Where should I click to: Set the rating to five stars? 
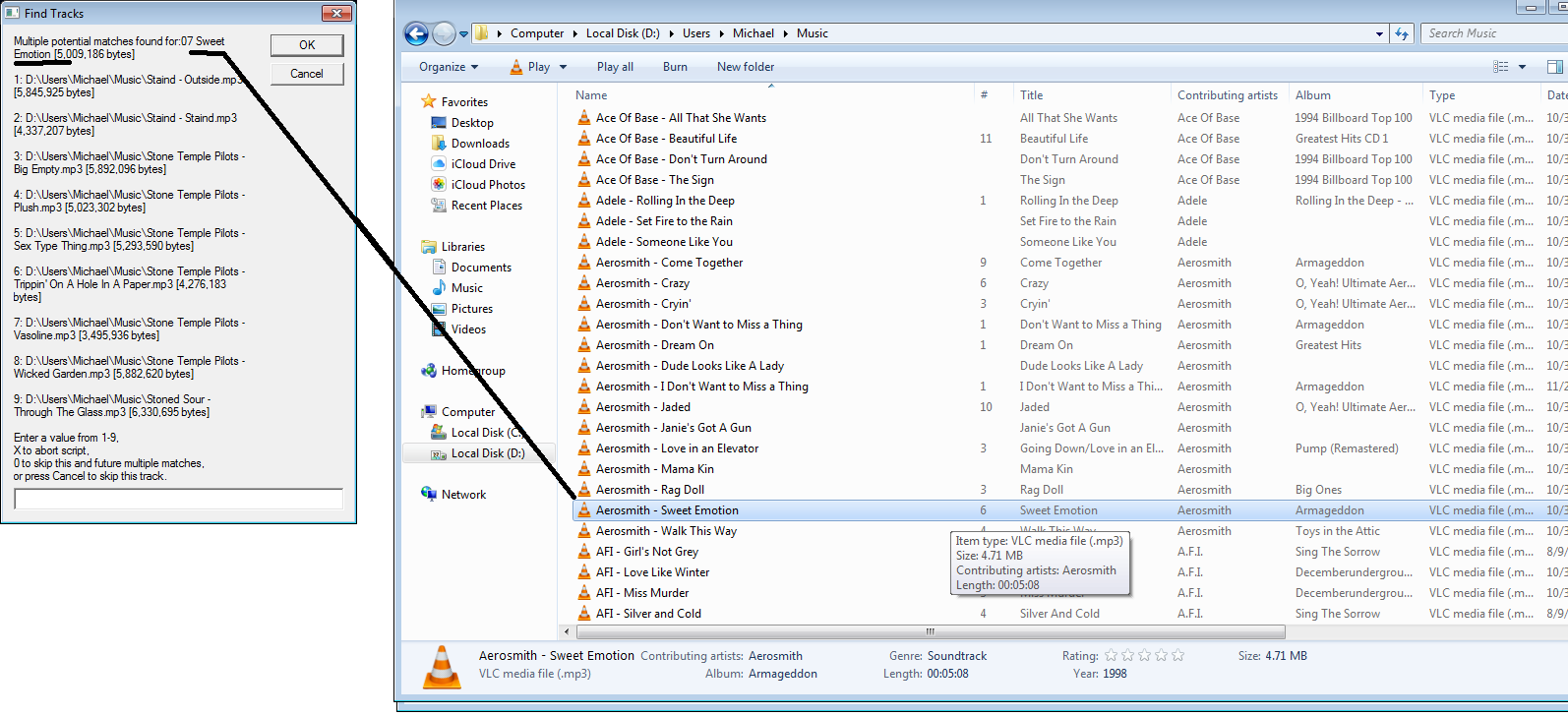(x=1178, y=655)
